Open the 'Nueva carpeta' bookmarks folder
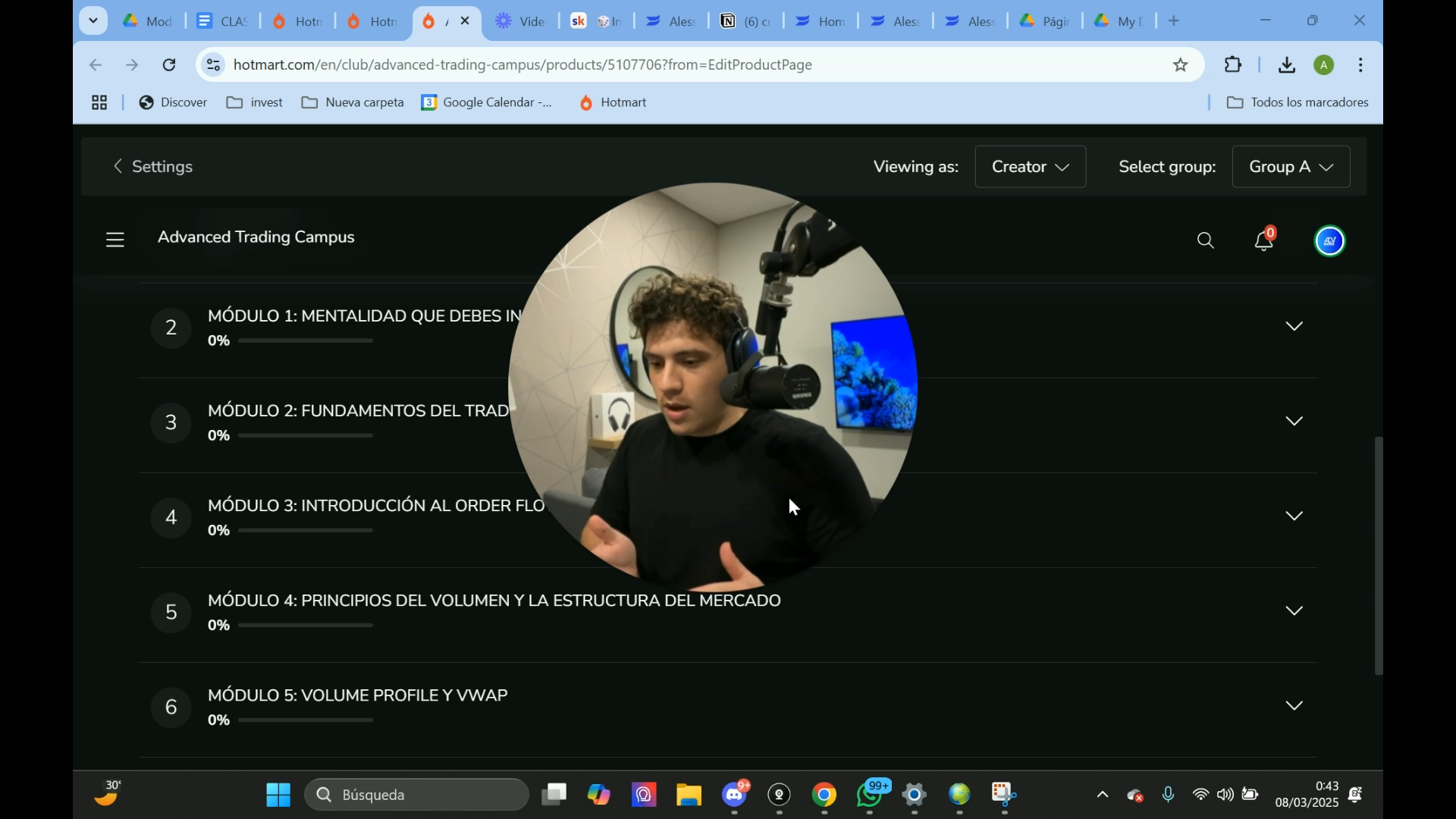The image size is (1456, 819). pos(353,102)
